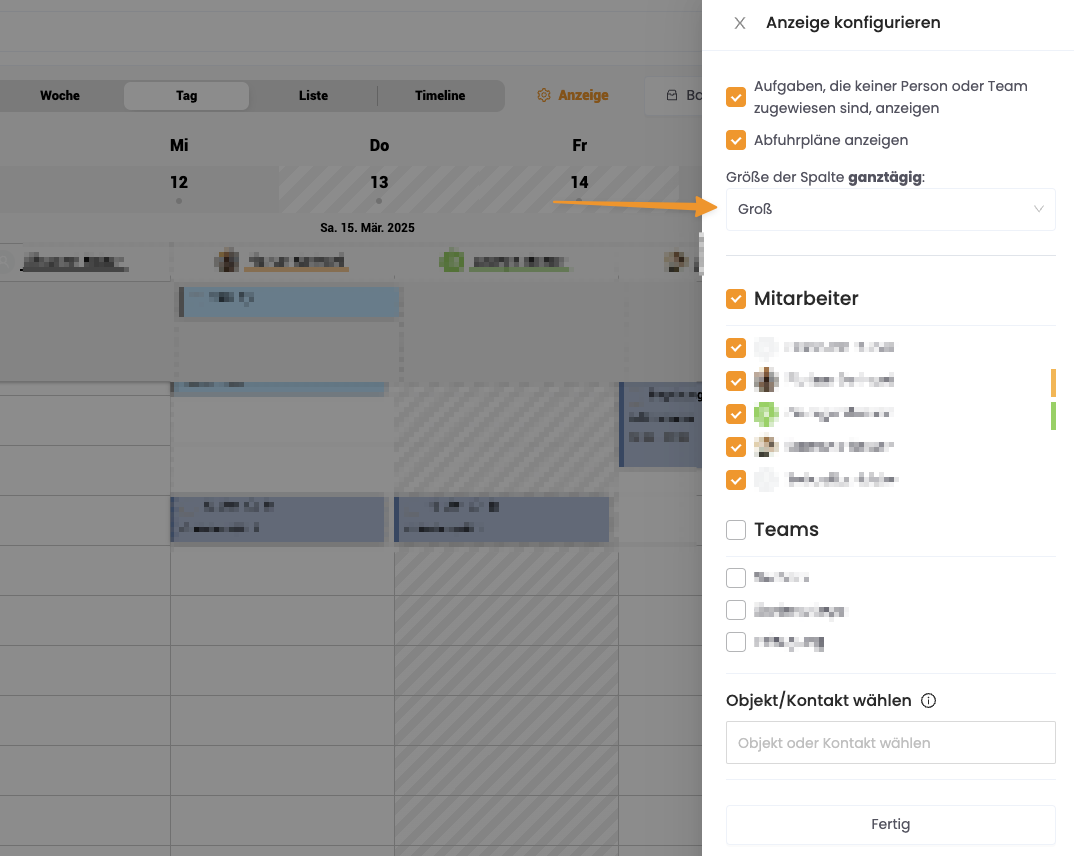This screenshot has height=856, width=1074.
Task: Switch to the Woche view tab
Action: pyautogui.click(x=60, y=96)
